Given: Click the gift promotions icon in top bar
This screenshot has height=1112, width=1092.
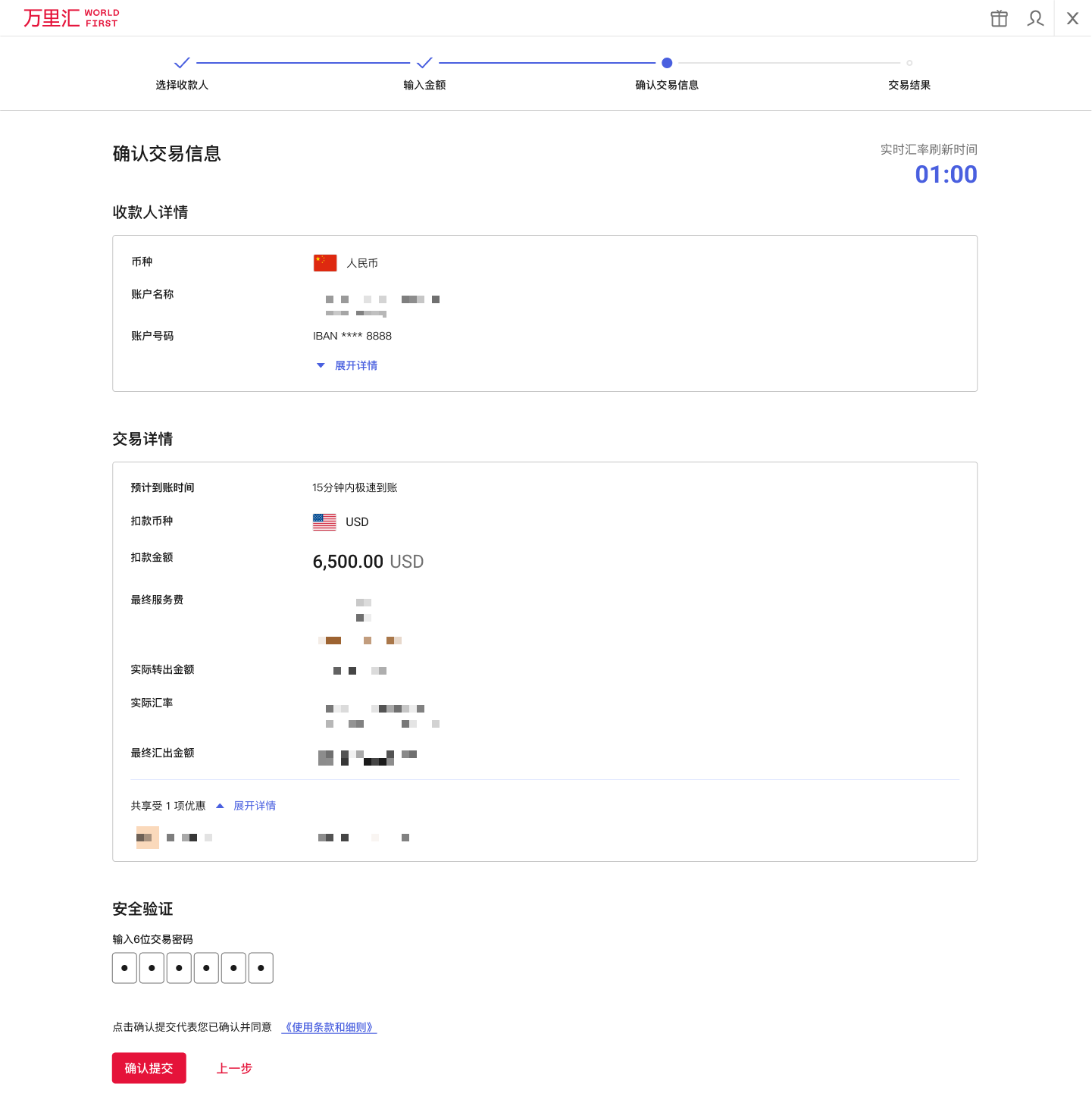Looking at the screenshot, I should click(x=999, y=18).
